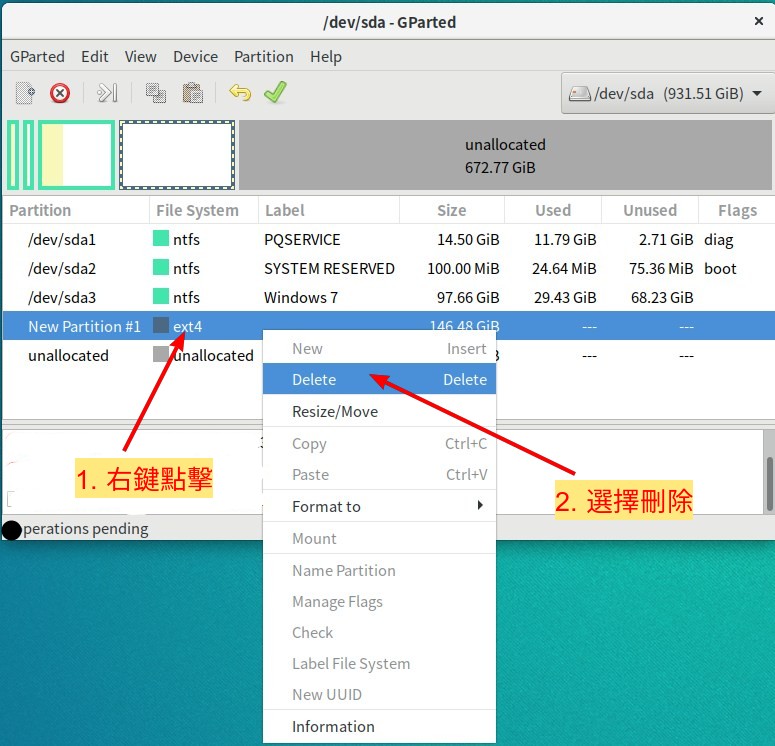Apply all operations with green checkmark

[x=275, y=93]
